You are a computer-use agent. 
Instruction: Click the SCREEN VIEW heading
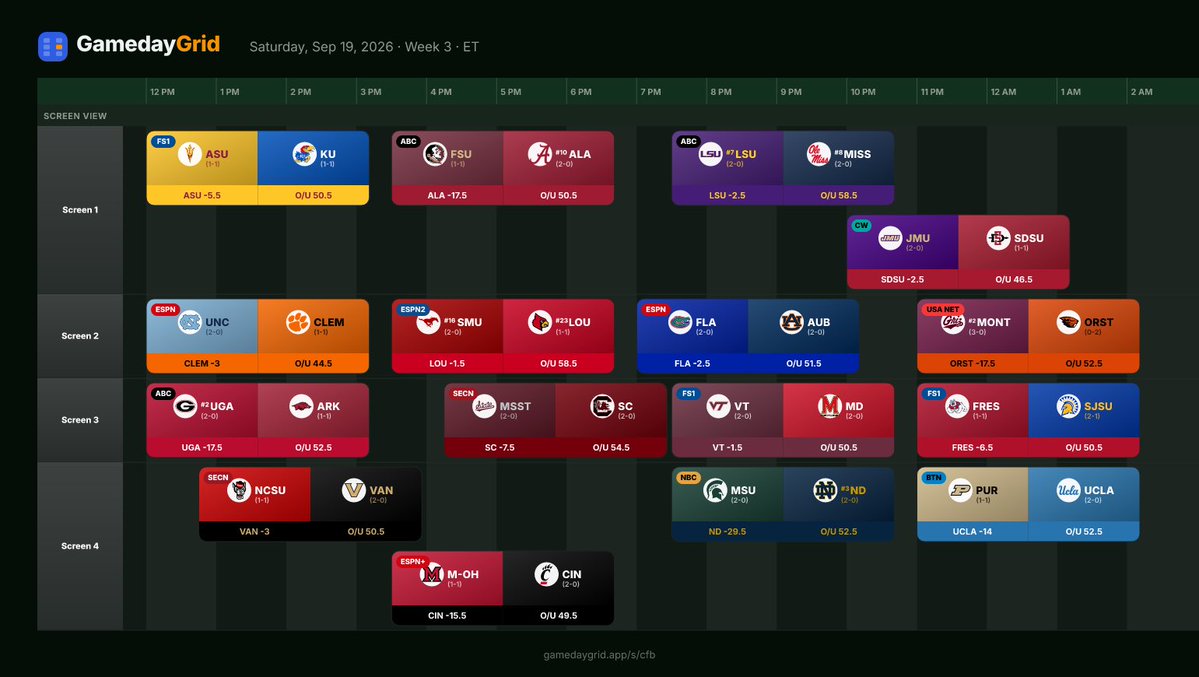pyautogui.click(x=75, y=116)
